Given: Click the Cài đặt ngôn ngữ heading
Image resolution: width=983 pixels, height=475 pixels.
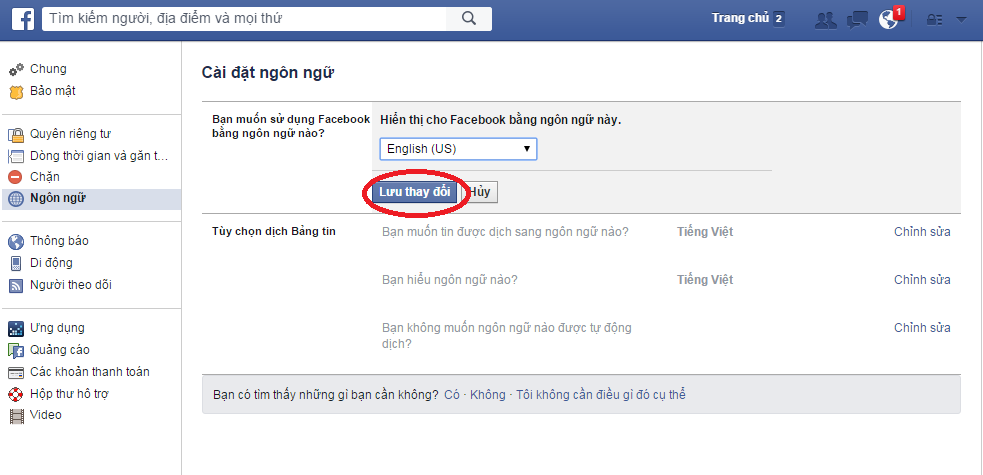Looking at the screenshot, I should (x=268, y=73).
